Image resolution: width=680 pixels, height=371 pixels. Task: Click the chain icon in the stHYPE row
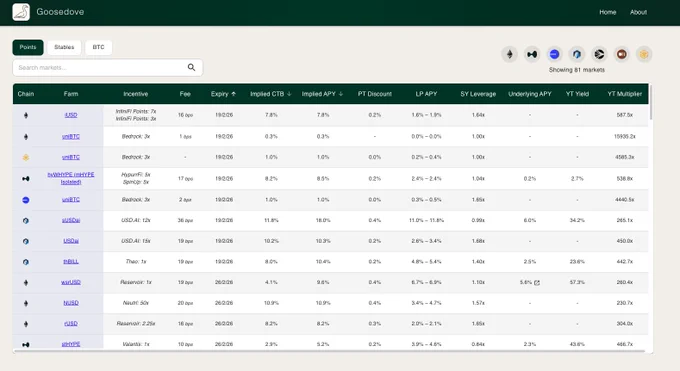pos(26,345)
